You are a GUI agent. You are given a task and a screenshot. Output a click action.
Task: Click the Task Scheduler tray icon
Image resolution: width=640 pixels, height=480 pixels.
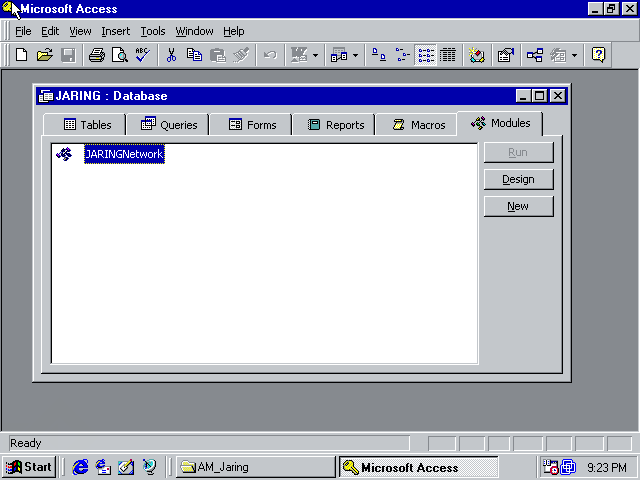pyautogui.click(x=550, y=467)
